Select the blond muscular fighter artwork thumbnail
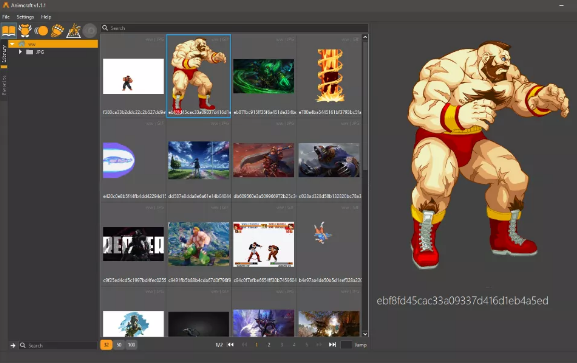The image size is (577, 363). (198, 244)
